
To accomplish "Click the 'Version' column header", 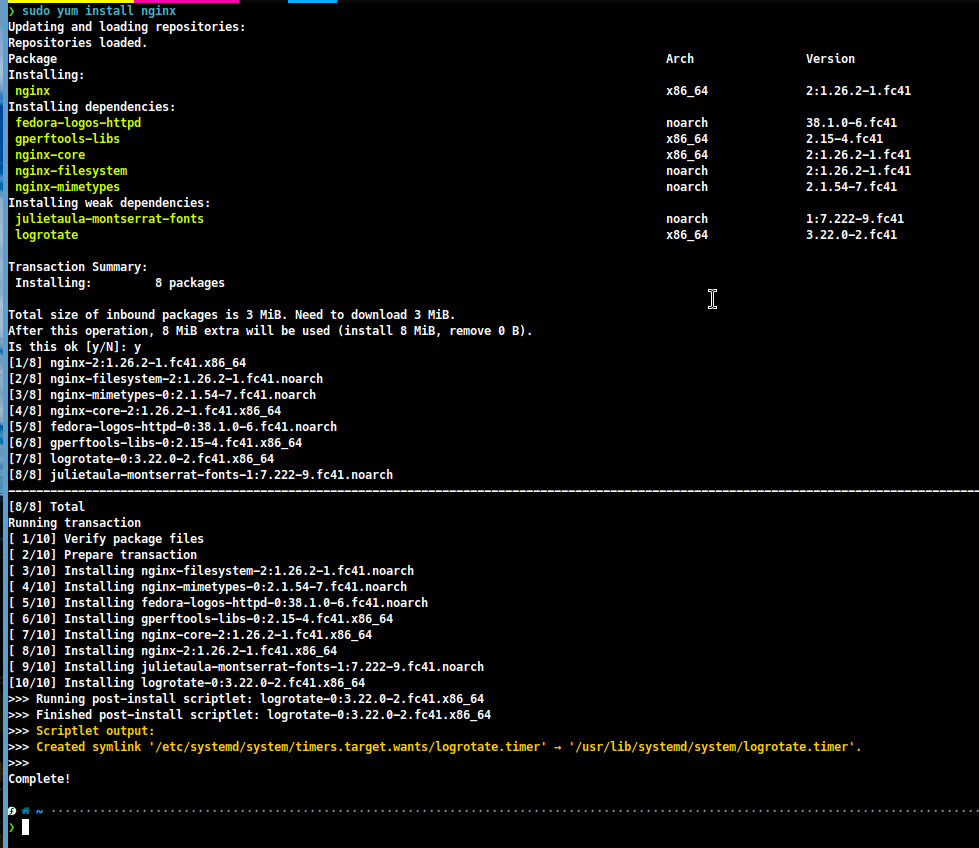I will pos(830,59).
